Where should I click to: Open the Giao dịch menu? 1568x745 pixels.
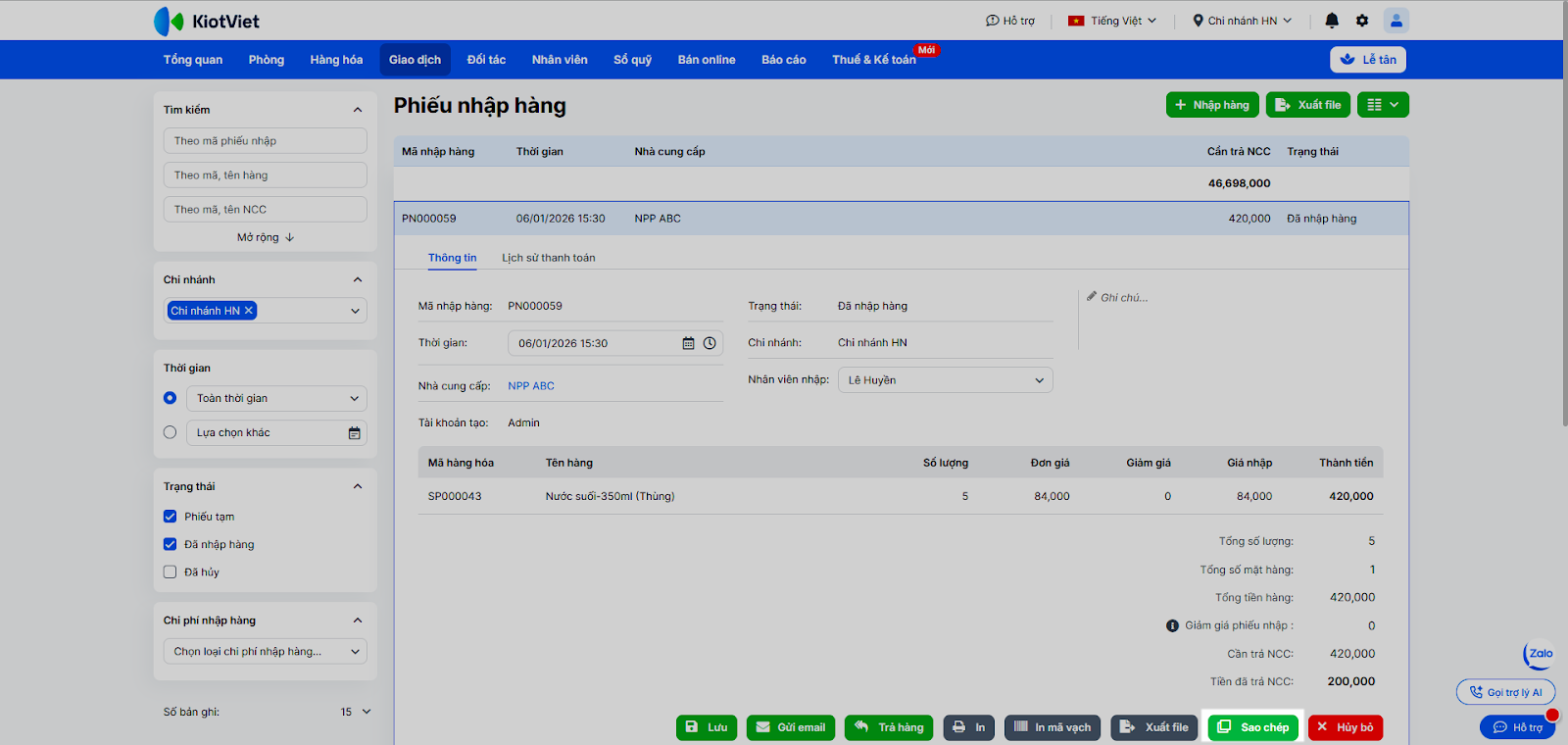[x=416, y=60]
